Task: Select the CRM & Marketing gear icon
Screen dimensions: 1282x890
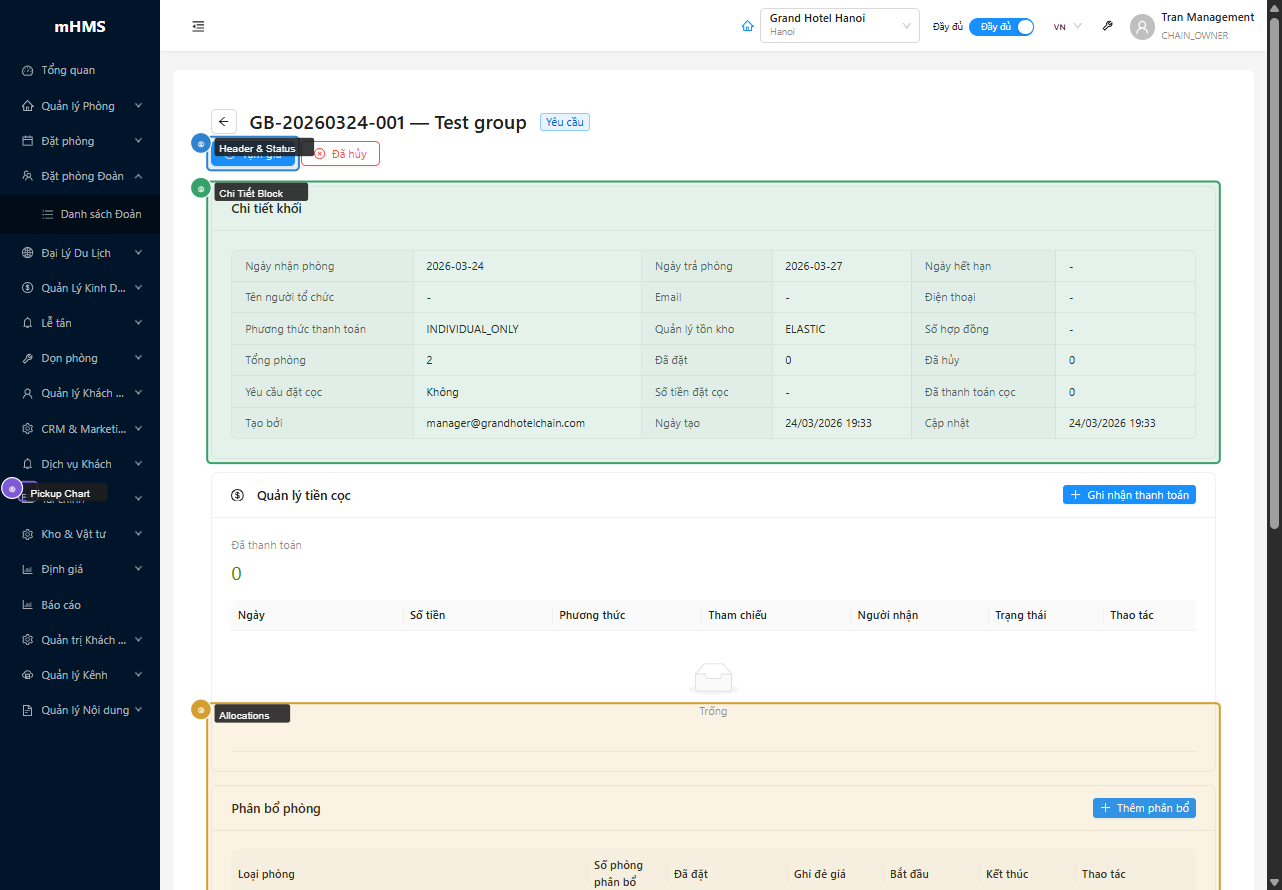Action: [25, 428]
